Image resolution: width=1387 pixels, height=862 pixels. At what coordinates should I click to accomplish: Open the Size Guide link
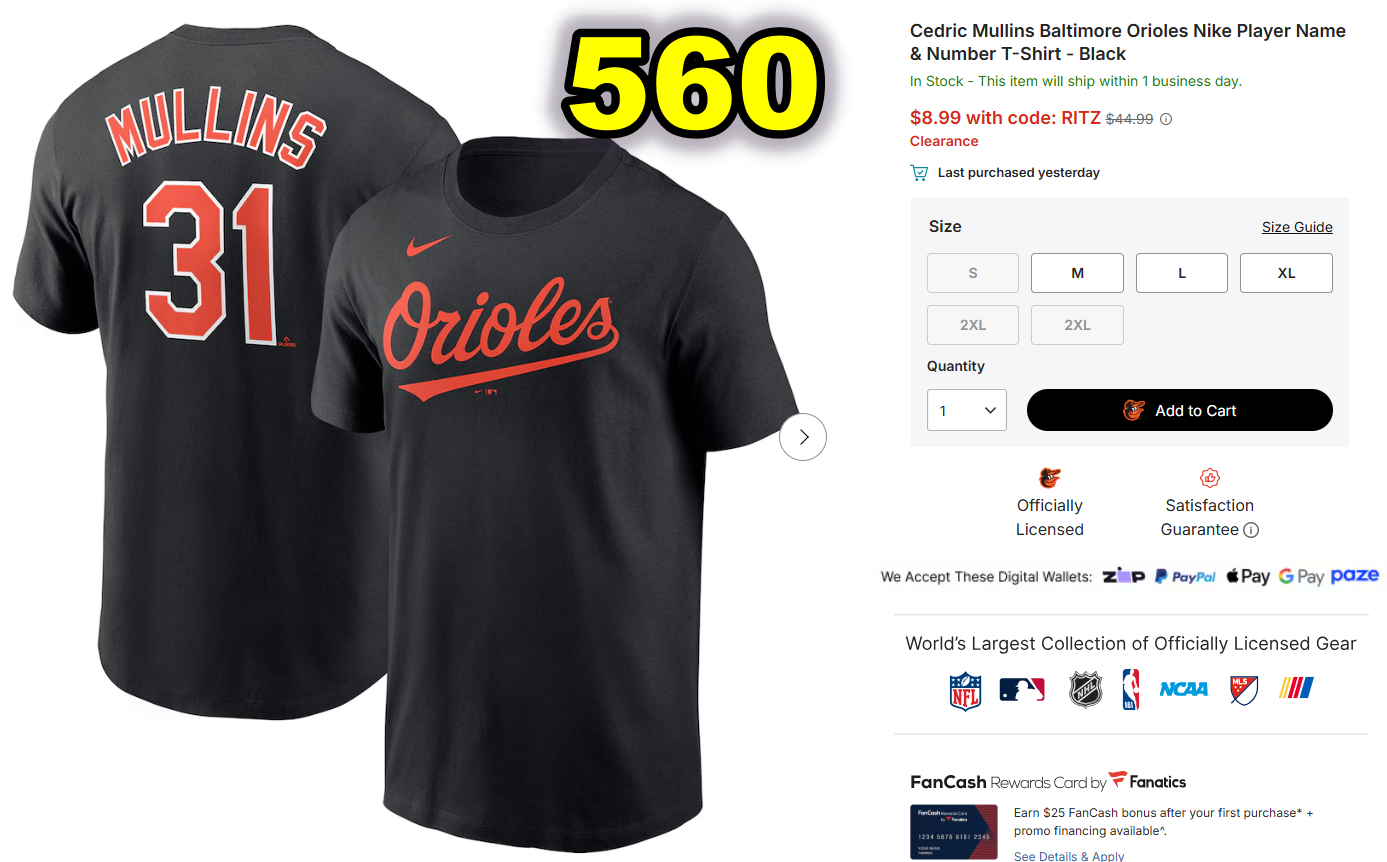pos(1297,227)
